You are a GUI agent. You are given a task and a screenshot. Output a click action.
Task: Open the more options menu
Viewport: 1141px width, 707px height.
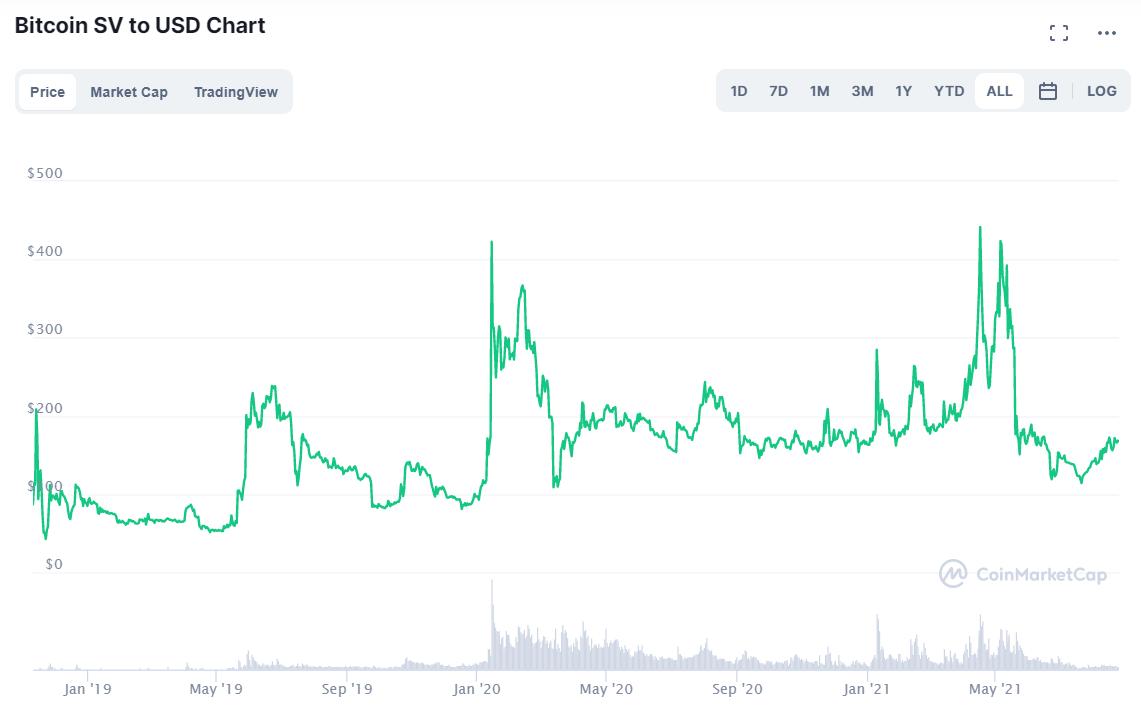1106,32
